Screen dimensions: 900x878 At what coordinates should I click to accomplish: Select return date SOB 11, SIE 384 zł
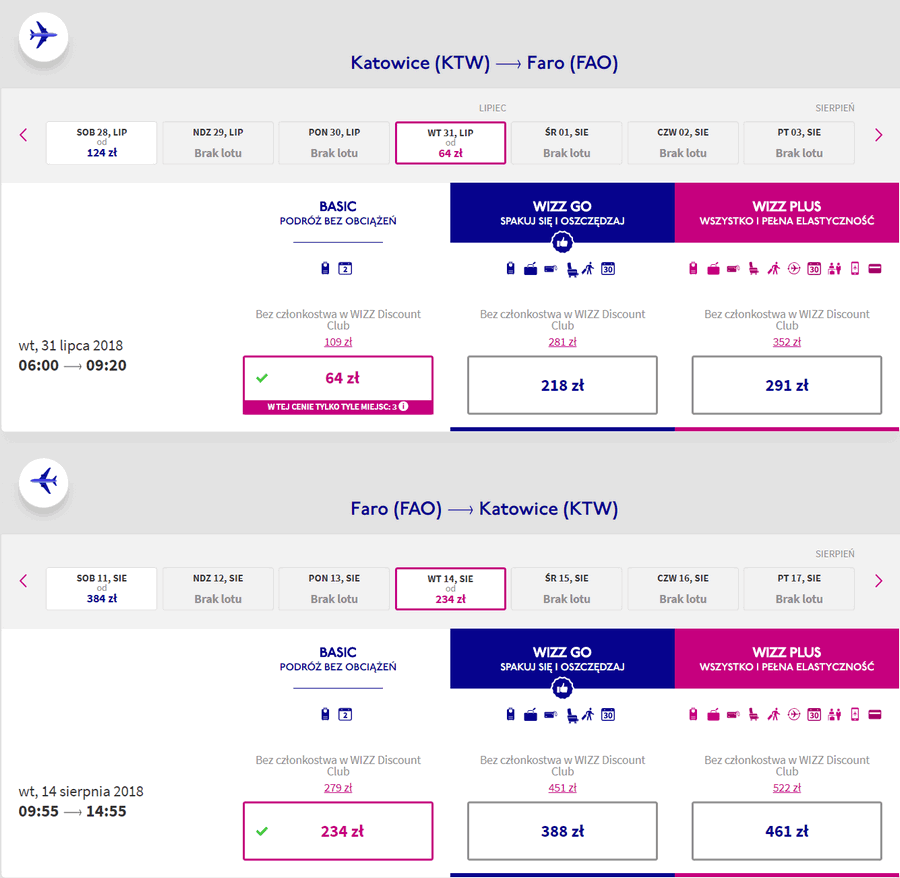102,589
